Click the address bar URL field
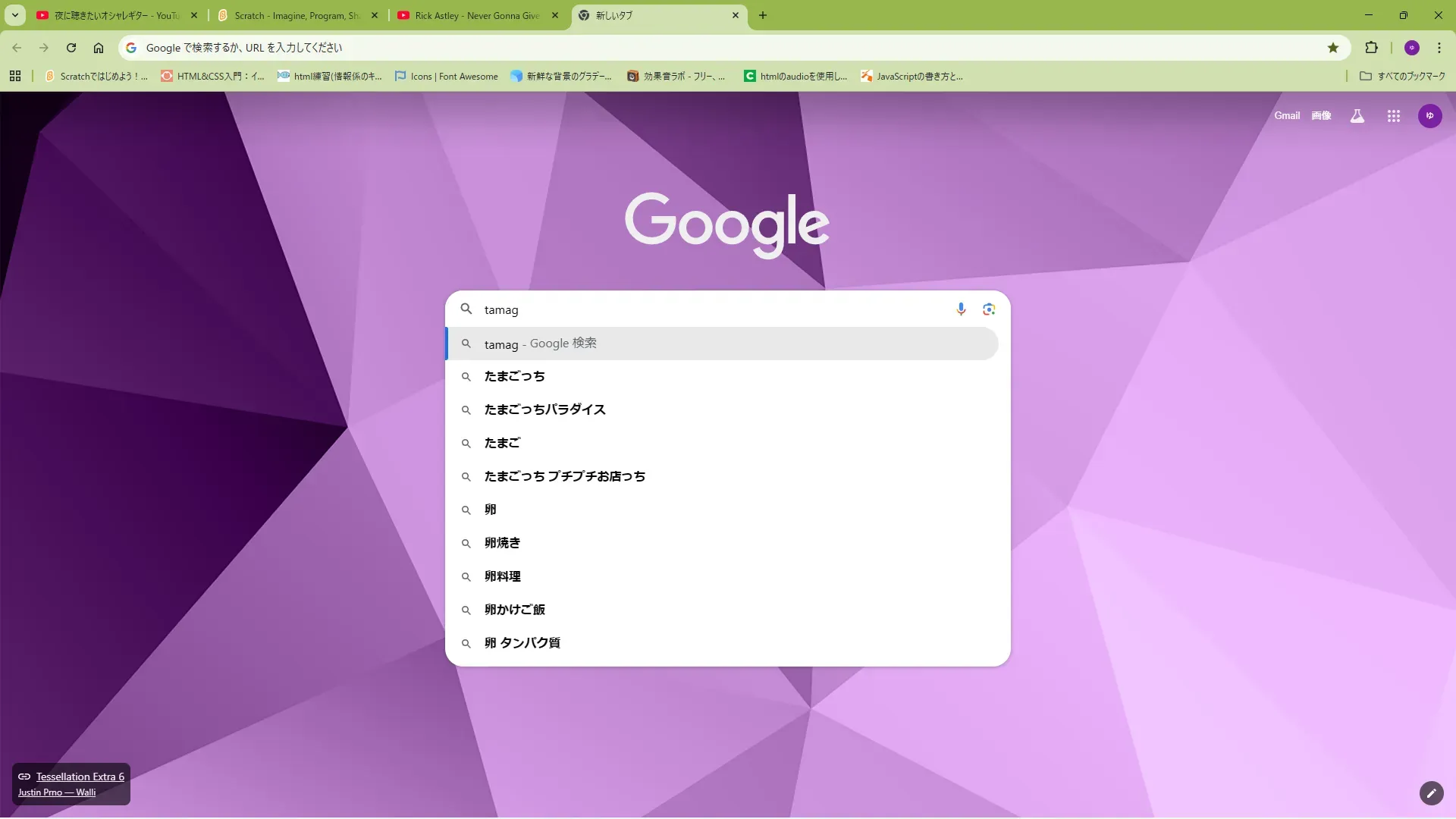Image resolution: width=1456 pixels, height=819 pixels. [x=682, y=48]
